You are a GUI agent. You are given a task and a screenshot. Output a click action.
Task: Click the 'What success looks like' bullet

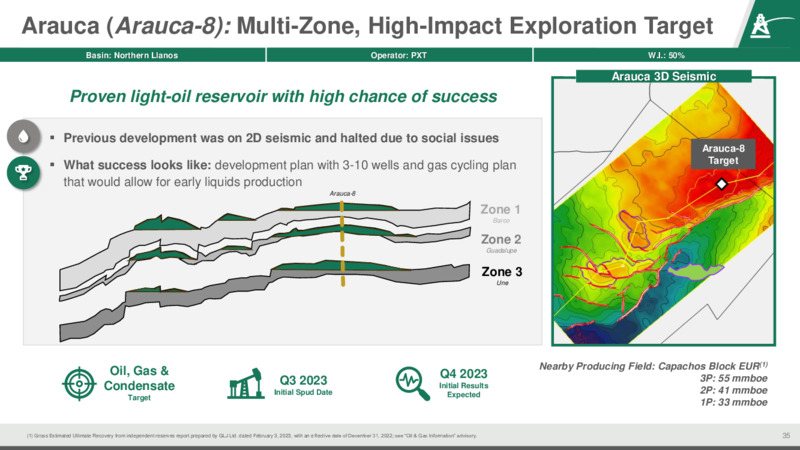290,173
